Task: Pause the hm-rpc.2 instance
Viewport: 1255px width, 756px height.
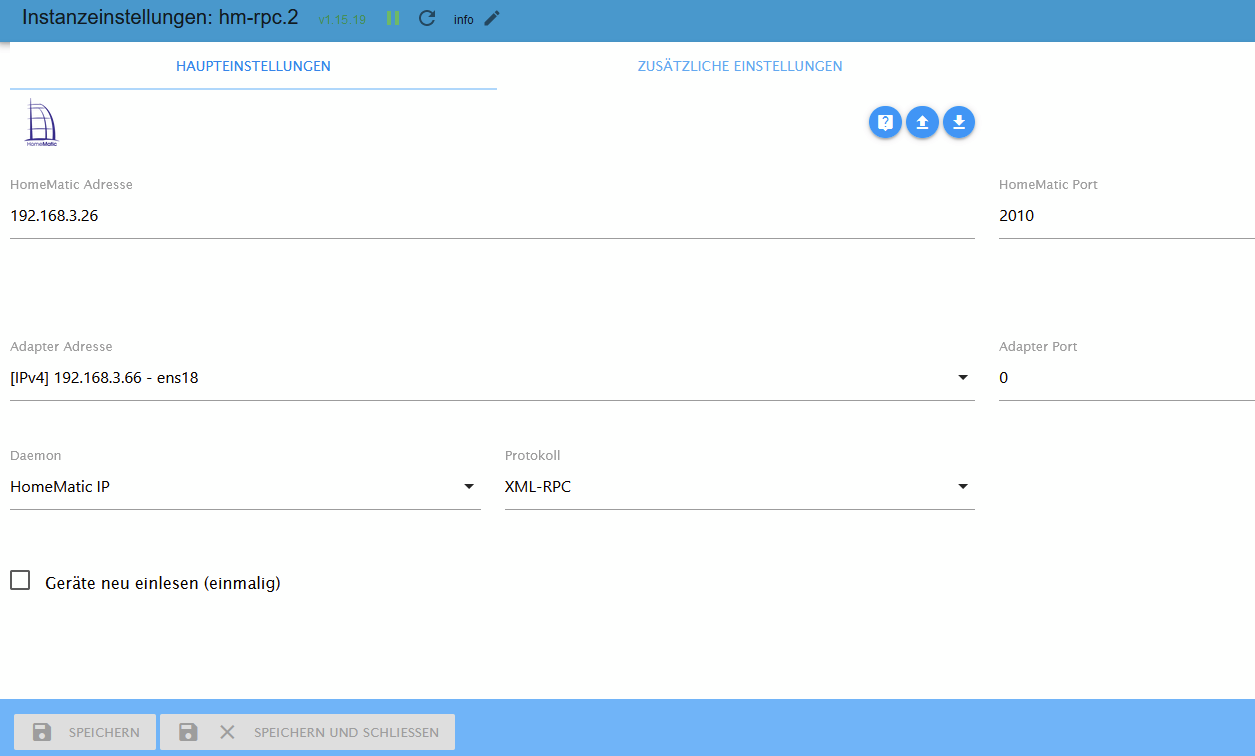Action: [x=393, y=18]
